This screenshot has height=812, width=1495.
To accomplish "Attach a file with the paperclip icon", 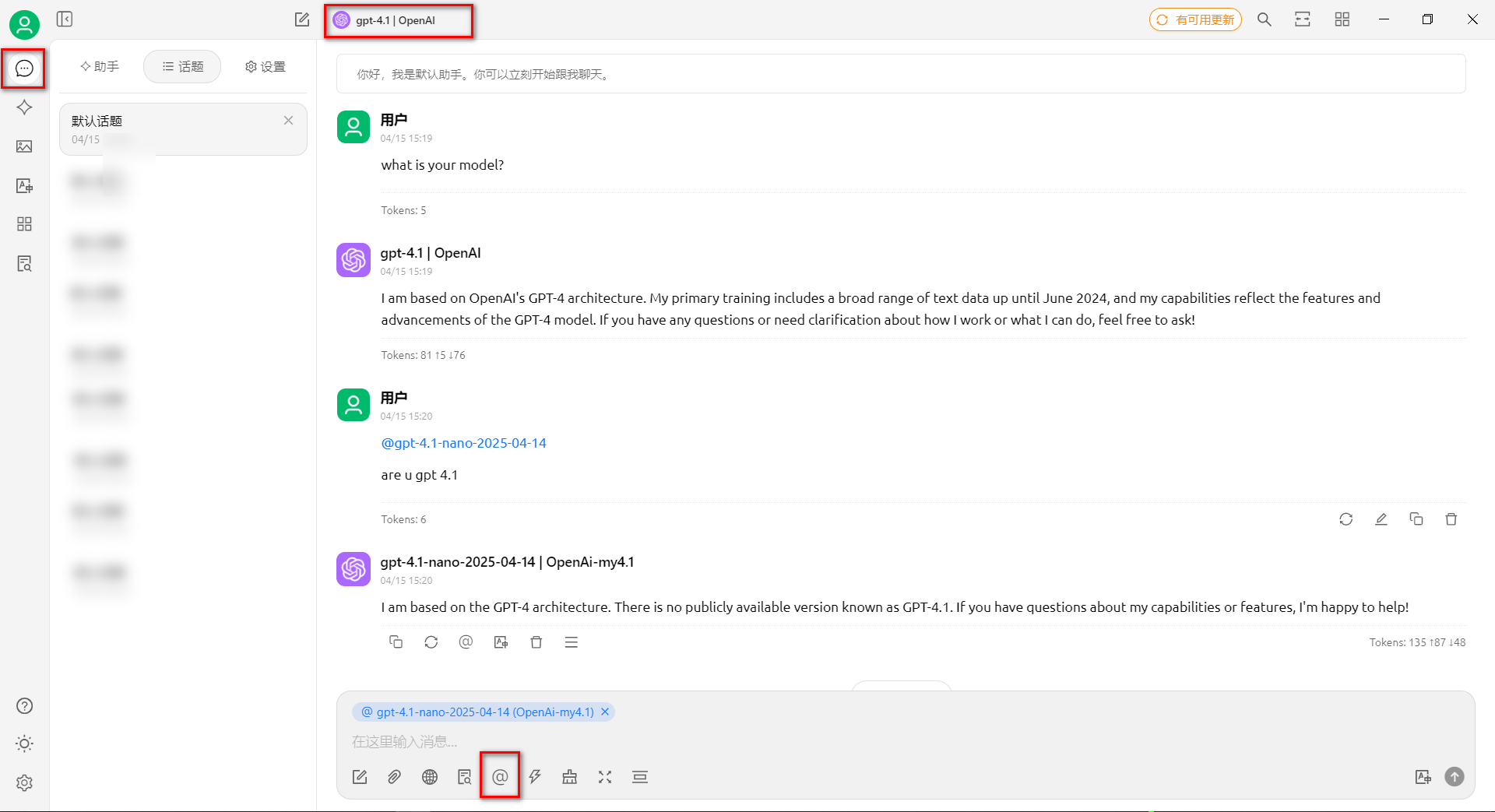I will pos(395,777).
